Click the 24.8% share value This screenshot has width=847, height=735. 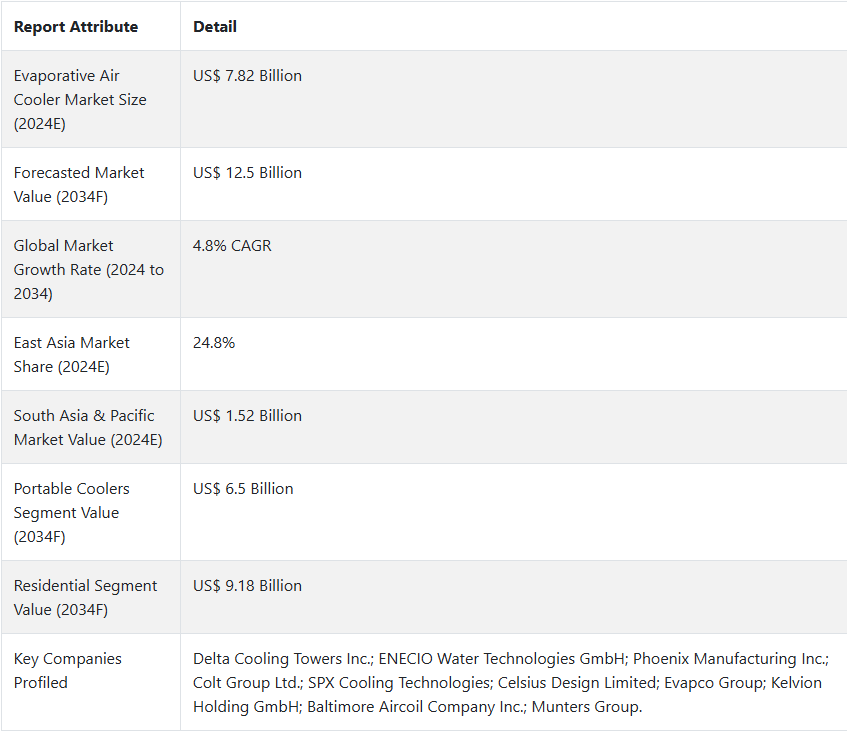[214, 343]
